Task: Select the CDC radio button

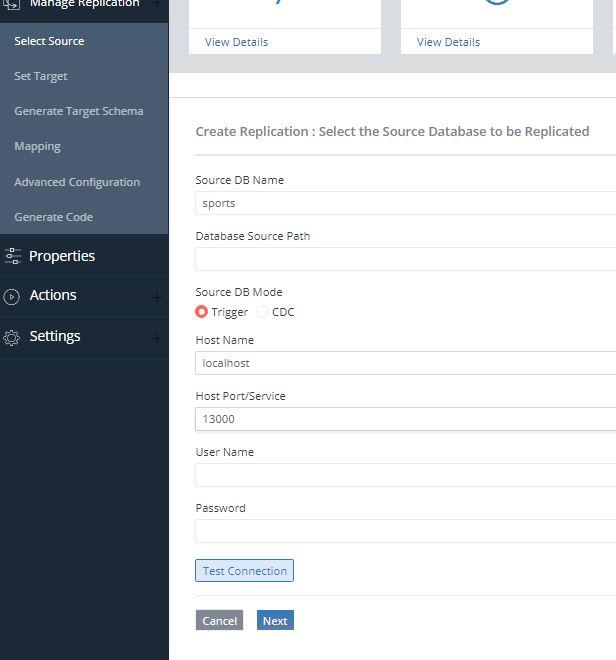Action: pos(262,312)
